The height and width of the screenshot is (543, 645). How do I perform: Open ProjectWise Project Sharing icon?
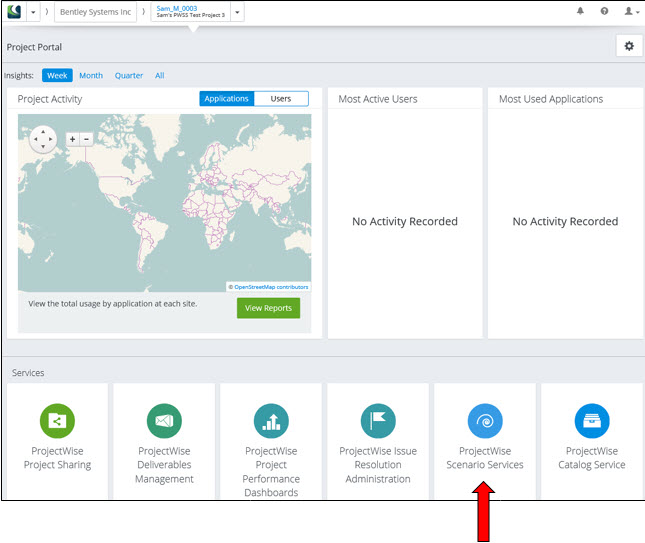[x=57, y=420]
